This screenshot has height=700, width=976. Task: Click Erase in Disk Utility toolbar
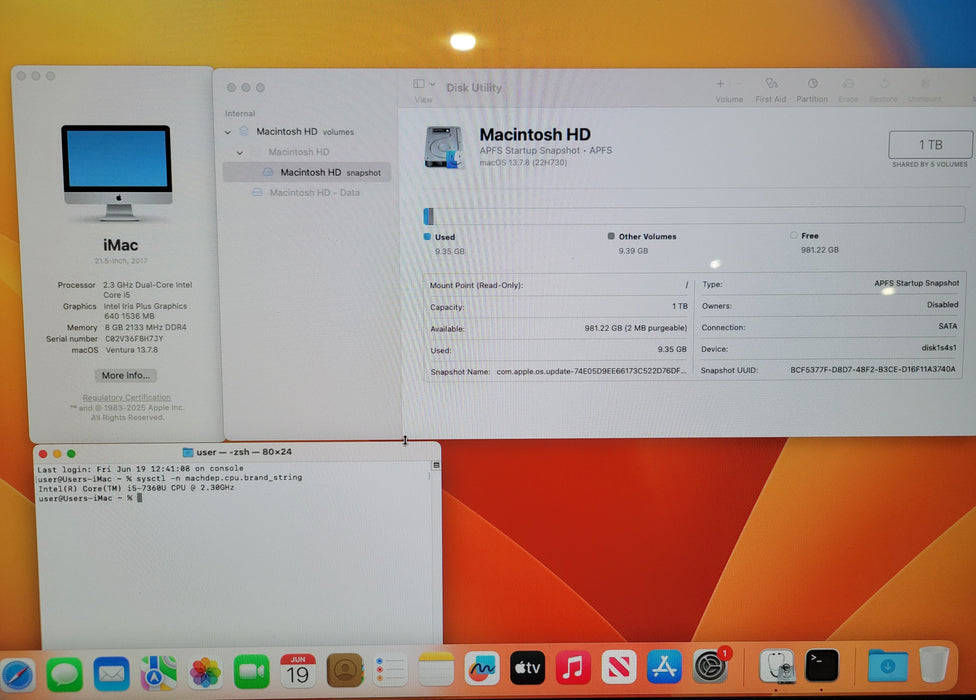[848, 90]
